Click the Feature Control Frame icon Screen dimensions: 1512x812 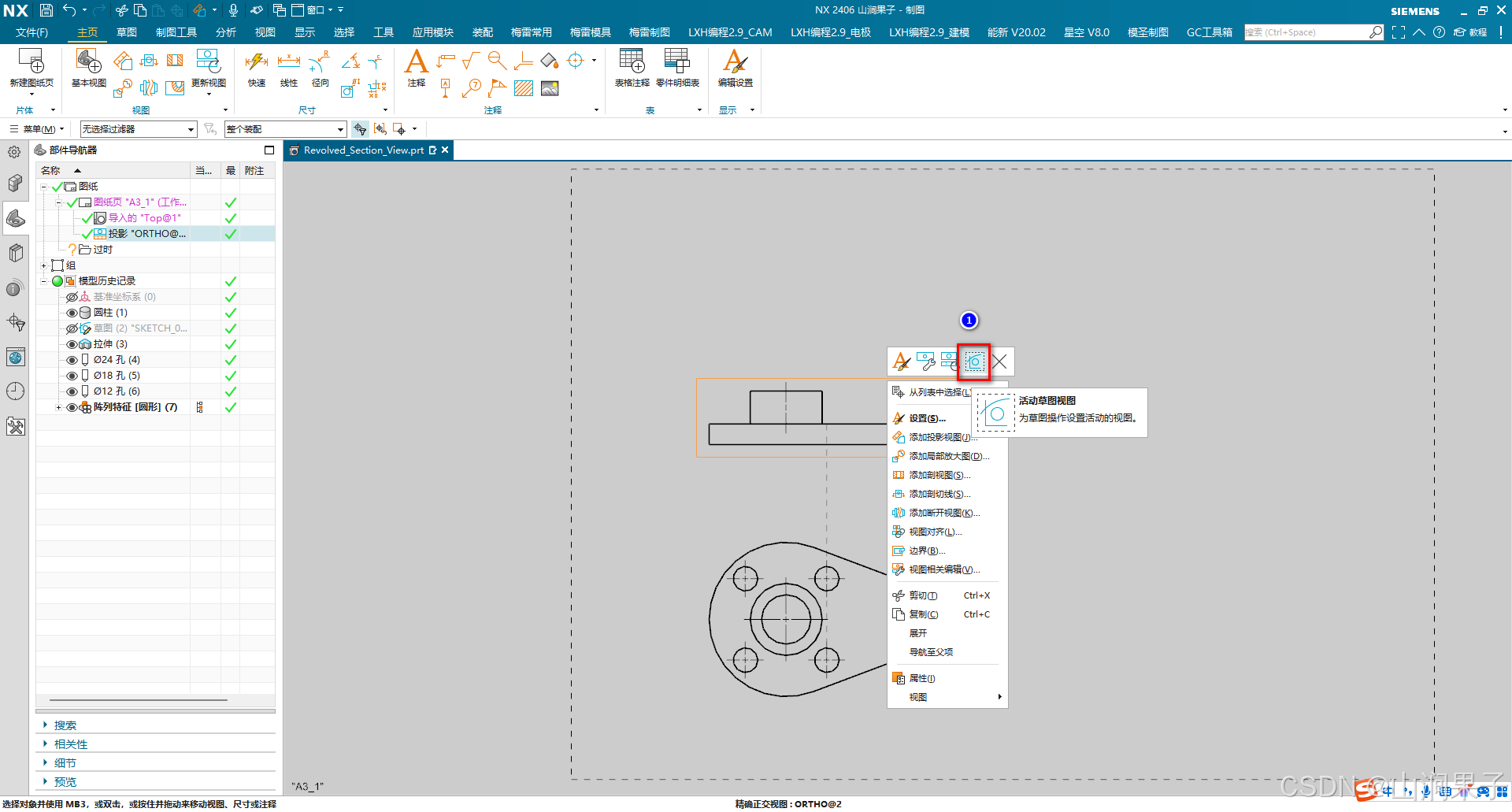[x=445, y=61]
